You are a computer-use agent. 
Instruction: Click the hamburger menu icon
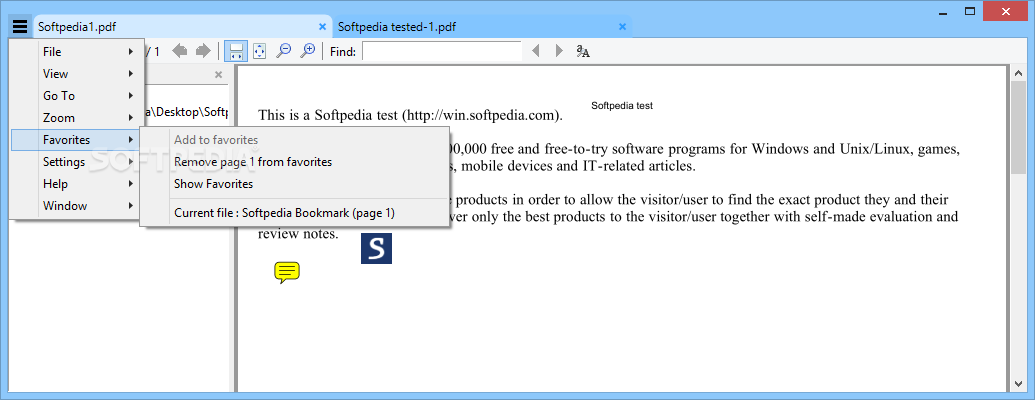coord(20,26)
